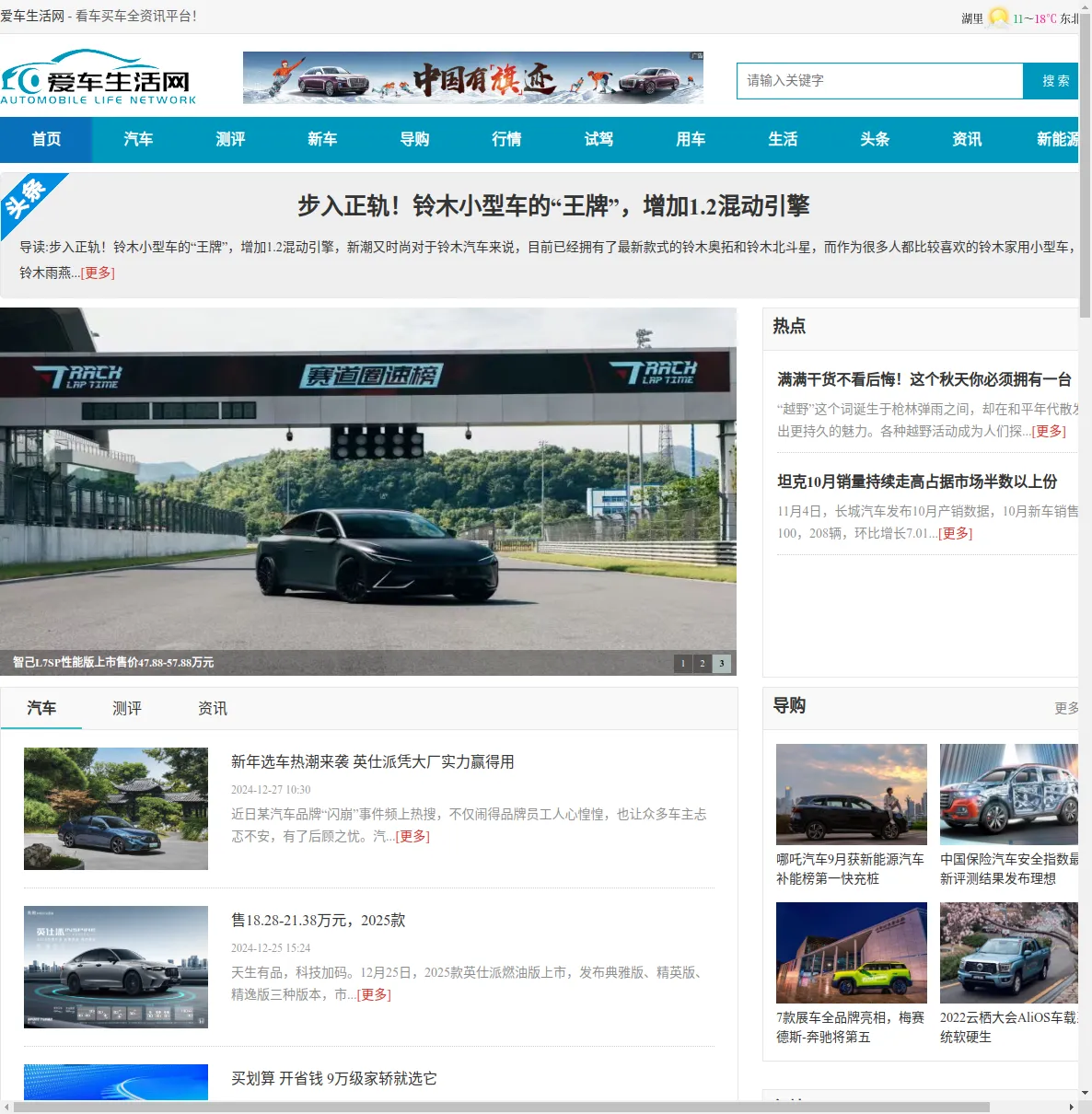This screenshot has width=1092, height=1114.
Task: Navigate to 用车 section
Action: pyautogui.click(x=691, y=139)
